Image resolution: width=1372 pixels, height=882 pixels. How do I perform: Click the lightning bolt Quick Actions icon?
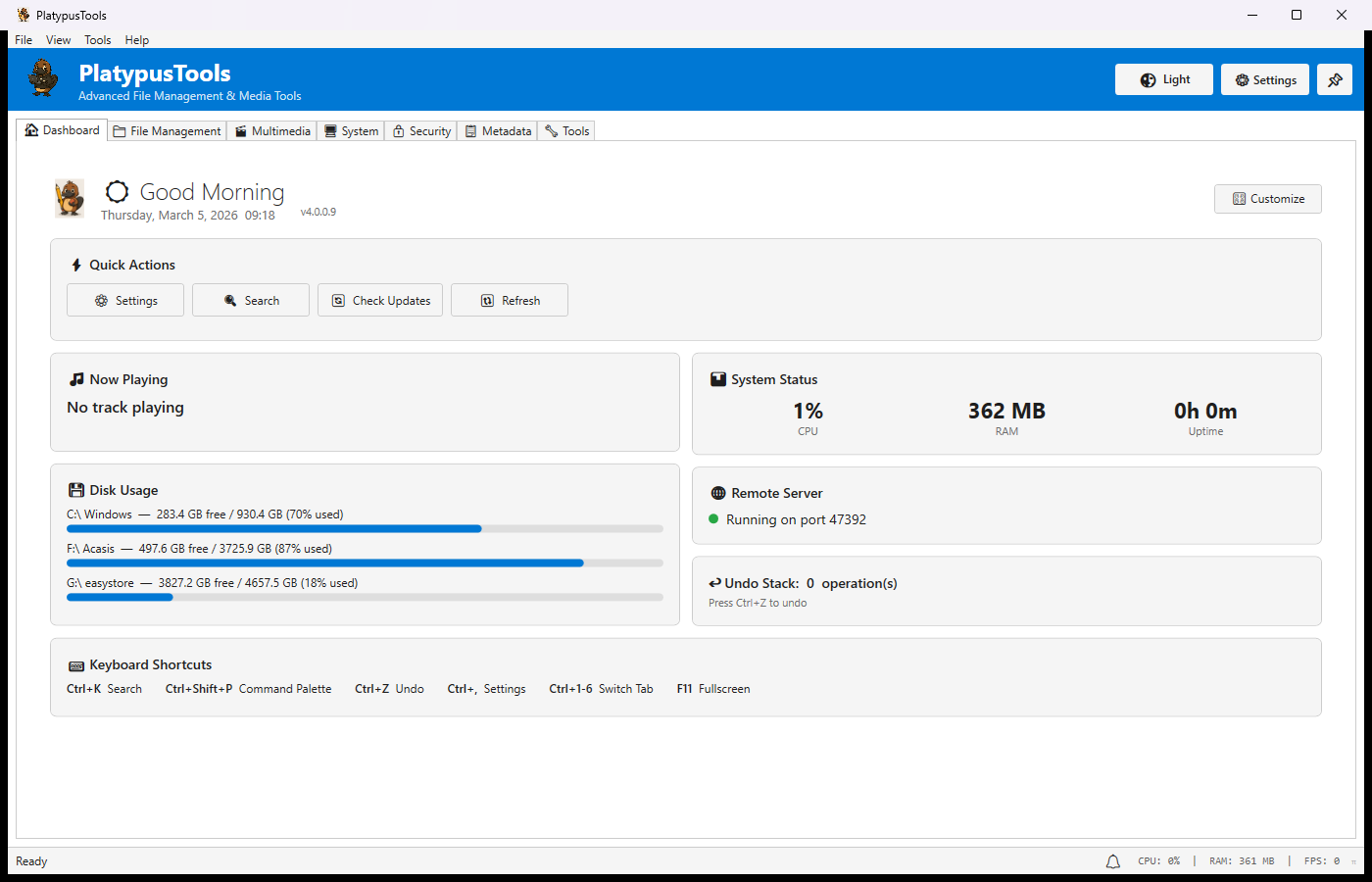pos(76,265)
